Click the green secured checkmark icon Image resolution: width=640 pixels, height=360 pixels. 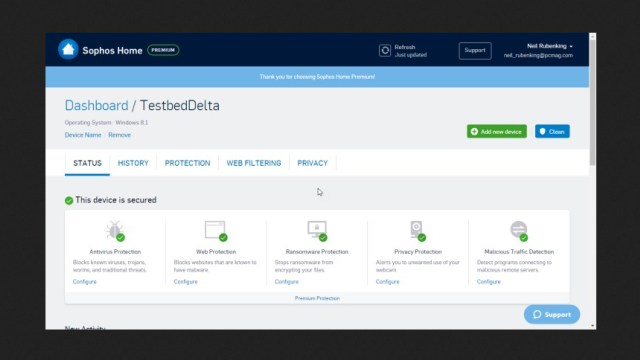pos(69,200)
